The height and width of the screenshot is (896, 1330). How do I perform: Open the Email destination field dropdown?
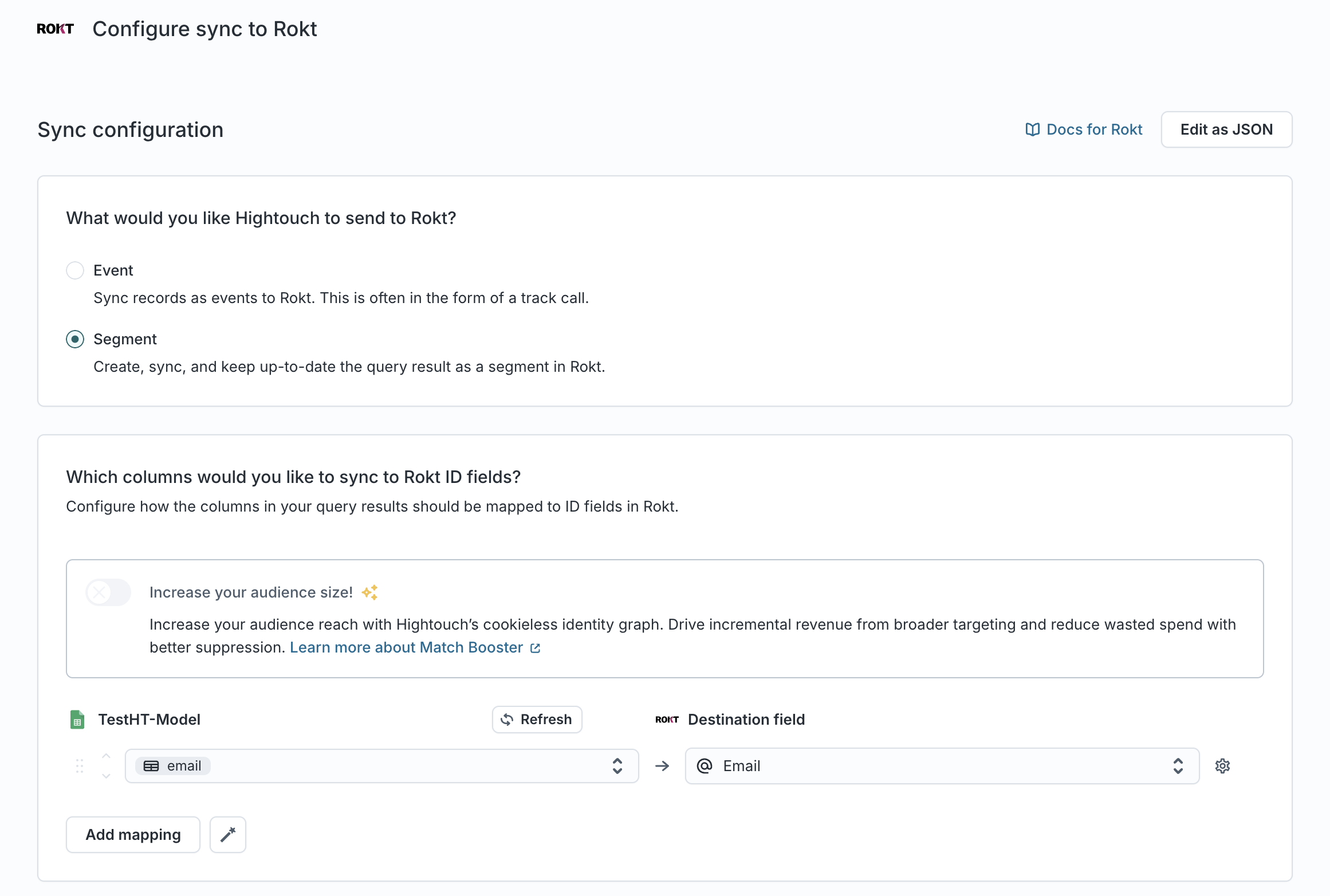942,766
